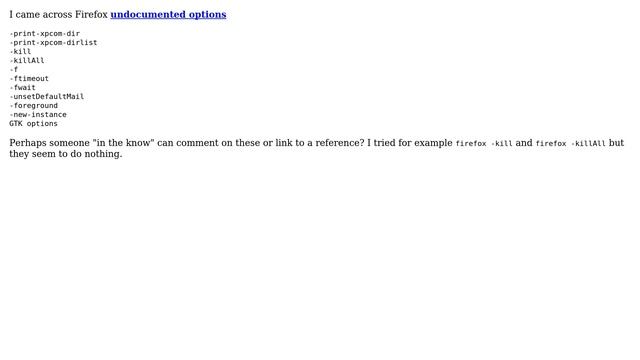640x360 pixels.
Task: Click the inline code firefox -kill
Action: click(x=484, y=144)
